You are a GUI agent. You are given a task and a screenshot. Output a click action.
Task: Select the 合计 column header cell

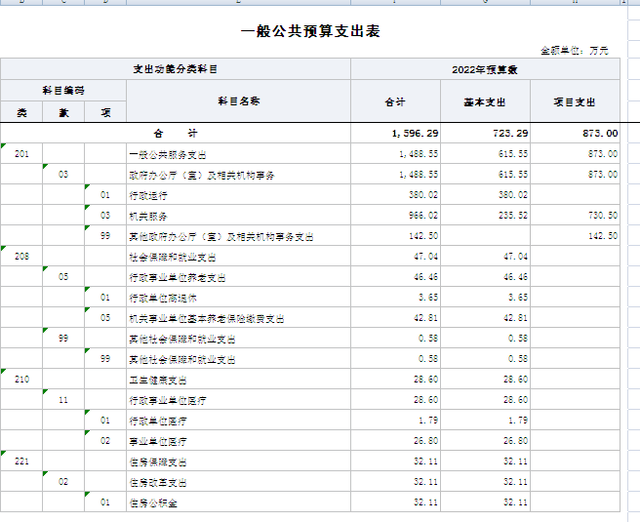click(395, 102)
